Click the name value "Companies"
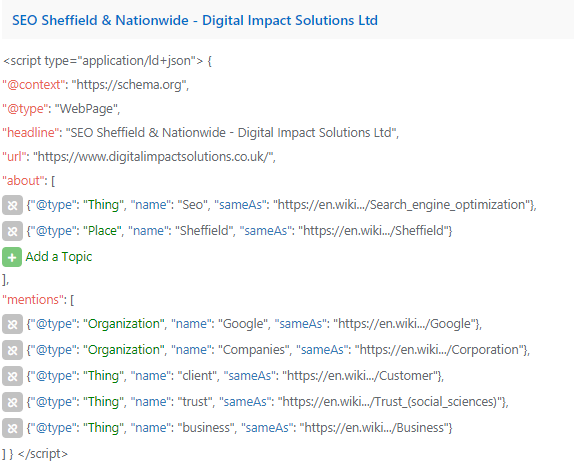Viewport: 574px width, 470px height. [x=254, y=350]
